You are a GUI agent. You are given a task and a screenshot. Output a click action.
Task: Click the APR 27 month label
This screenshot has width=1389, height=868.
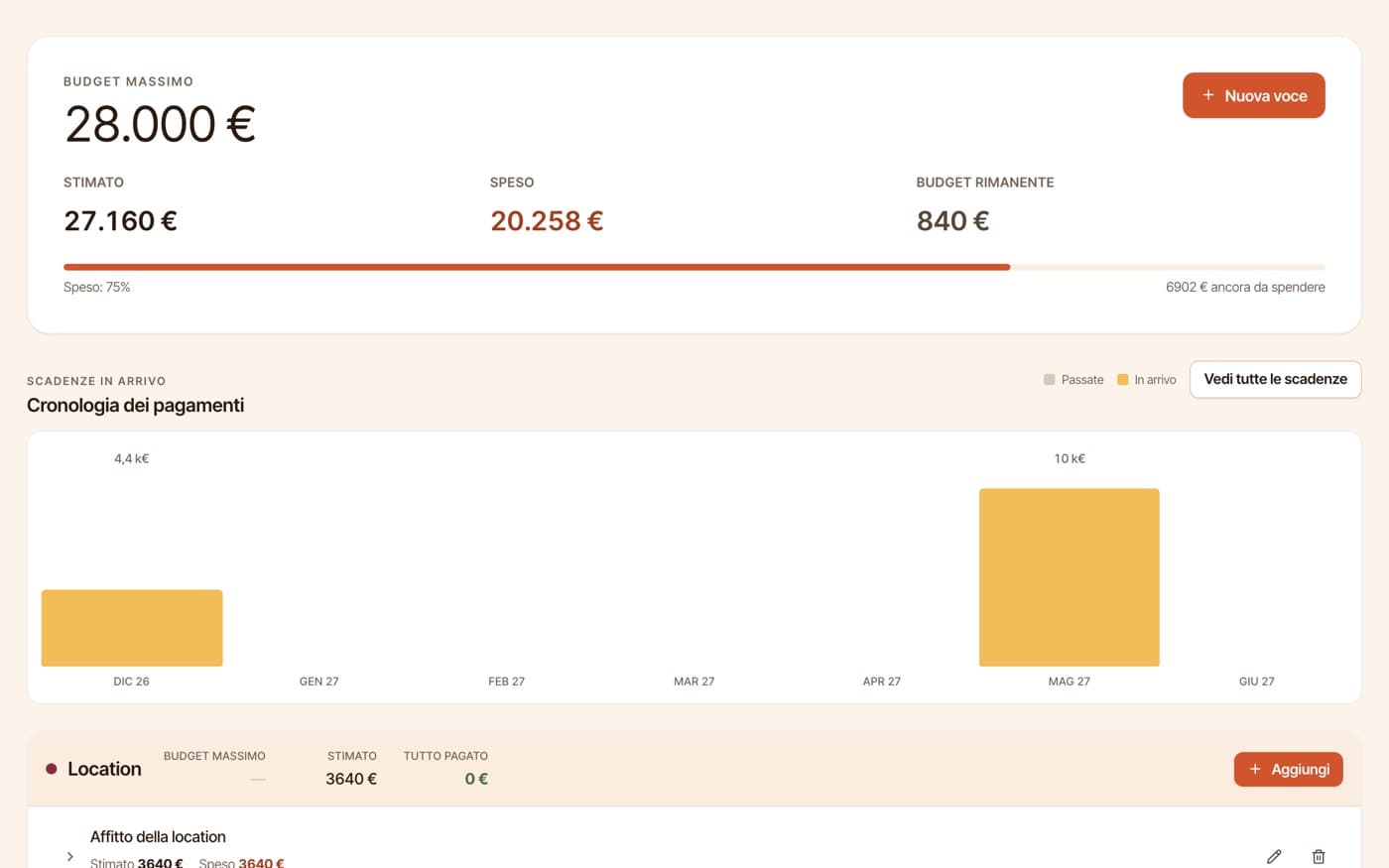[x=881, y=682]
